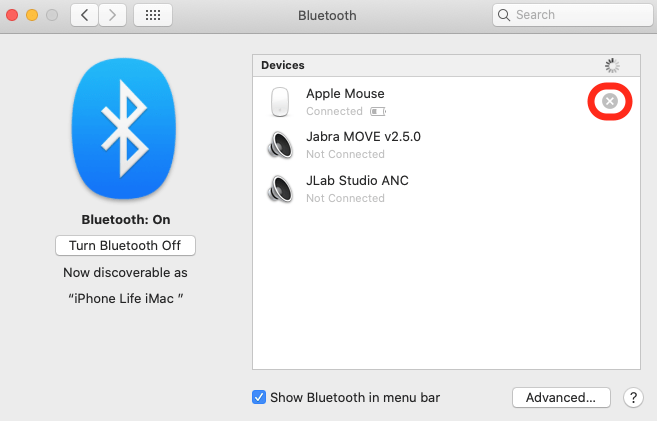The width and height of the screenshot is (657, 421).
Task: Show all preferences with the grid button
Action: pyautogui.click(x=152, y=15)
